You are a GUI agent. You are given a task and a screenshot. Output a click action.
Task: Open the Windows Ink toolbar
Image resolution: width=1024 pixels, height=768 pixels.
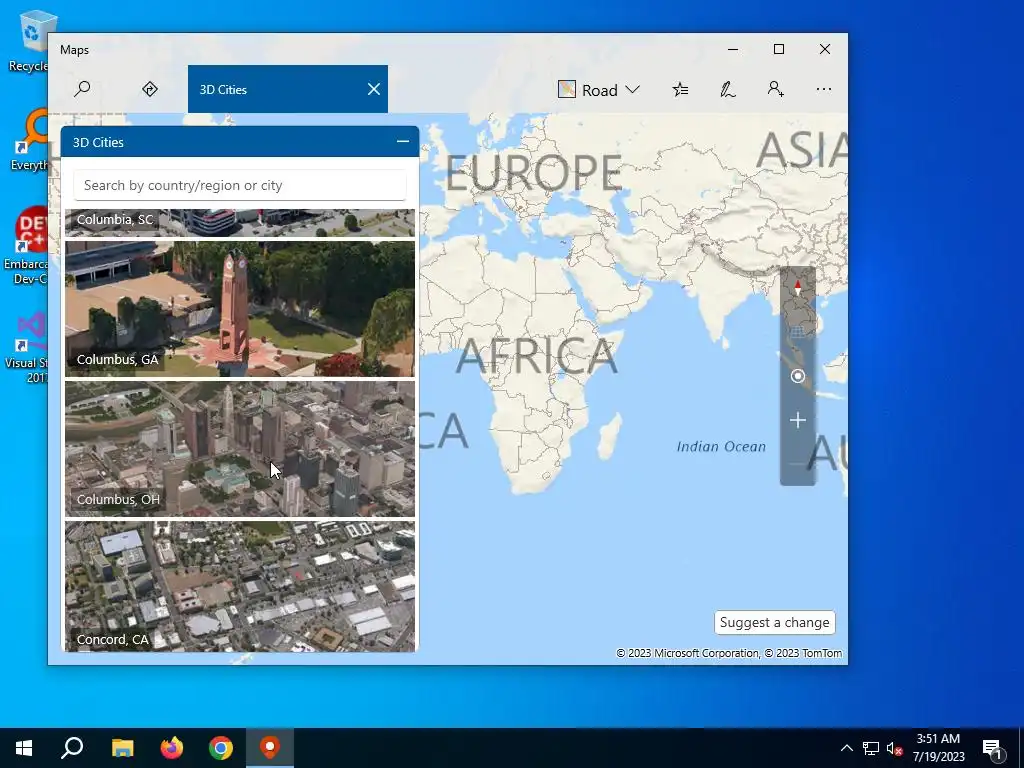click(x=728, y=89)
